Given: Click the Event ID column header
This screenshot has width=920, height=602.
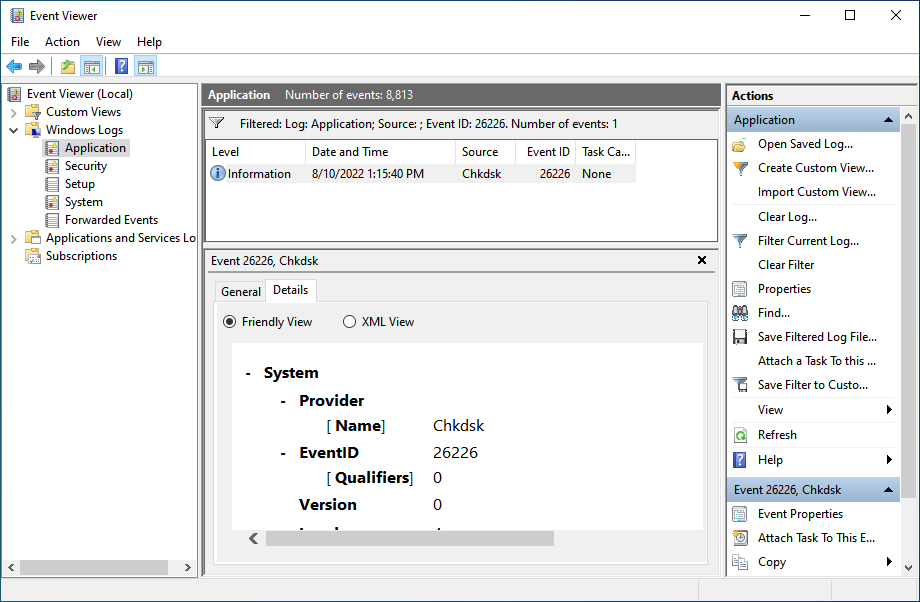Looking at the screenshot, I should pyautogui.click(x=545, y=152).
